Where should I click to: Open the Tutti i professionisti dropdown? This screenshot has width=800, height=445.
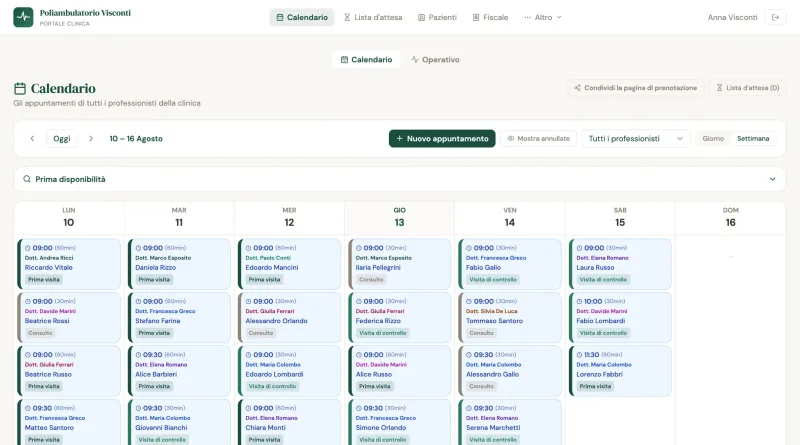click(636, 138)
